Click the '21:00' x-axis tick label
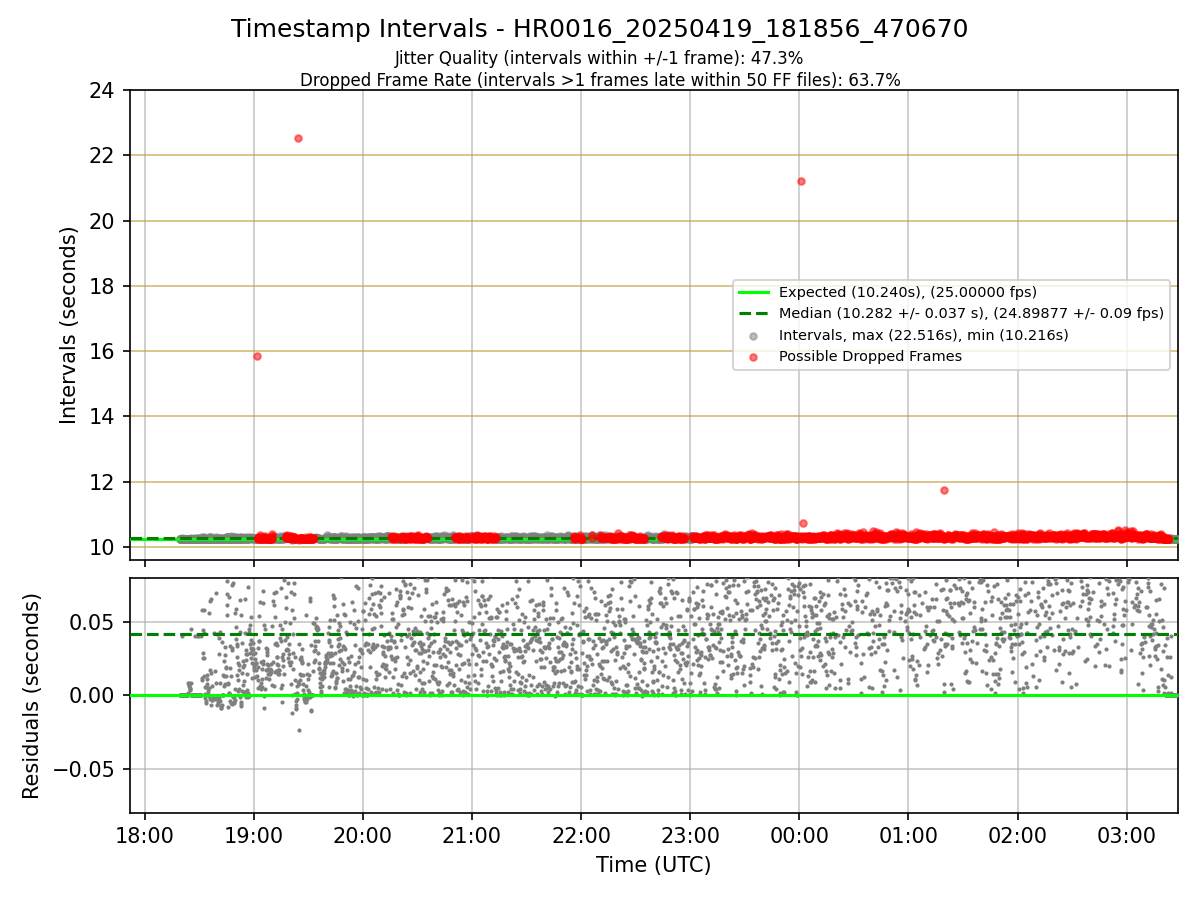Image resolution: width=1200 pixels, height=900 pixels. click(471, 834)
